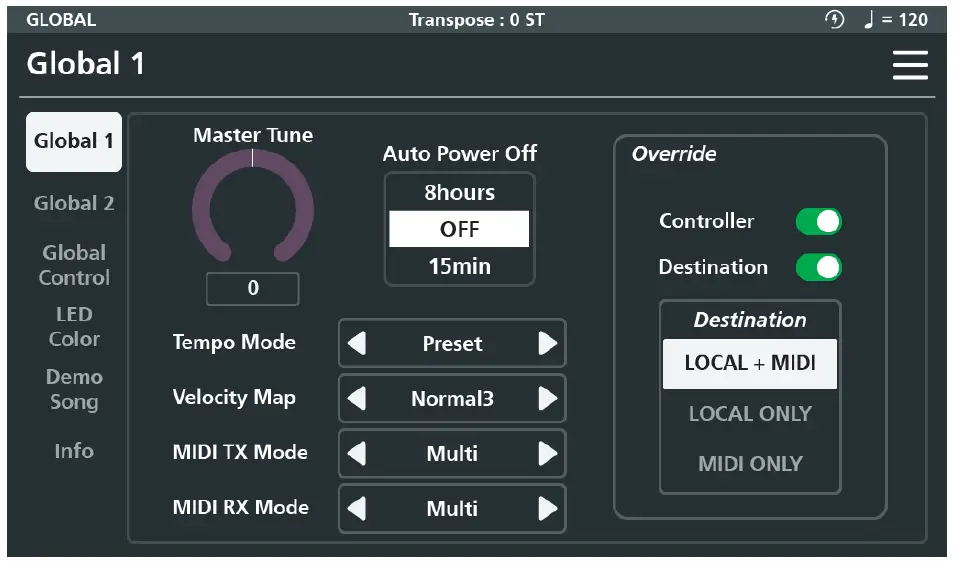Viewport: 956px width, 563px height.
Task: Select MIDI ONLY destination
Action: 750,464
